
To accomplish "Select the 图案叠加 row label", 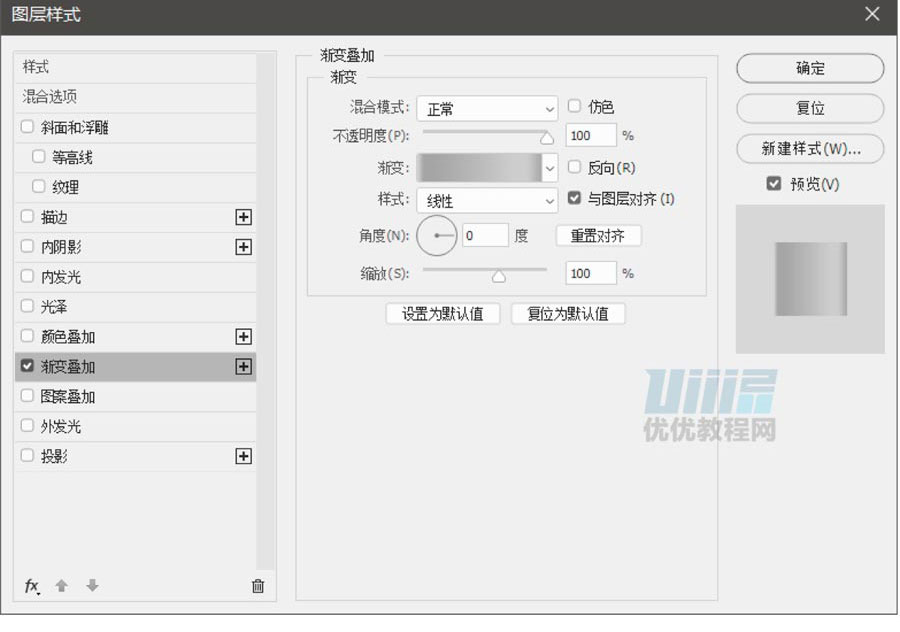I will pyautogui.click(x=68, y=396).
